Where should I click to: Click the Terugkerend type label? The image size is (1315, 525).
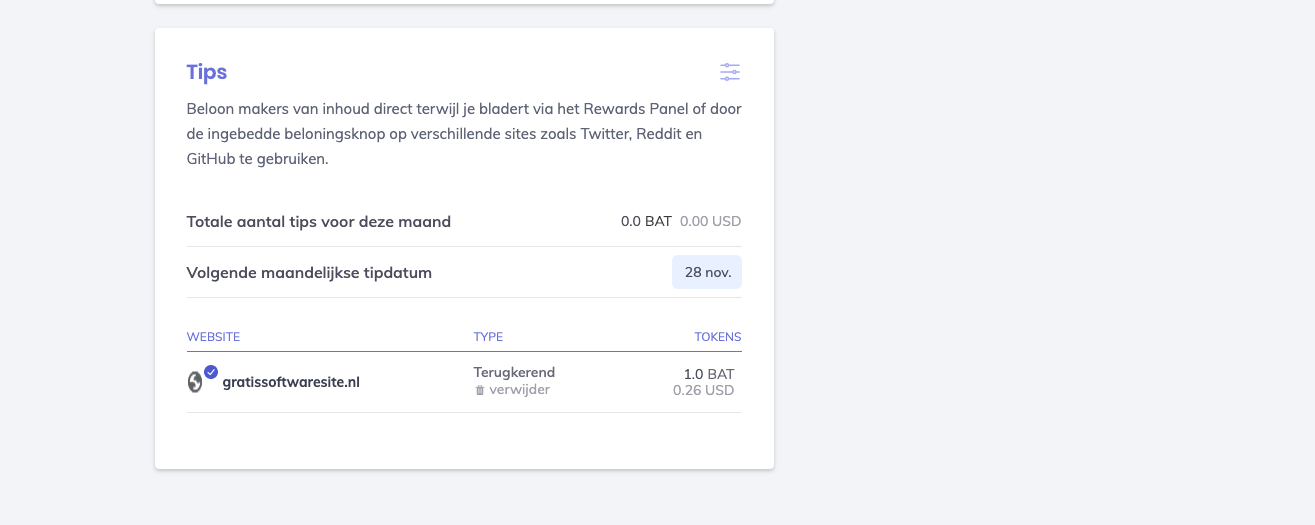pyautogui.click(x=514, y=372)
